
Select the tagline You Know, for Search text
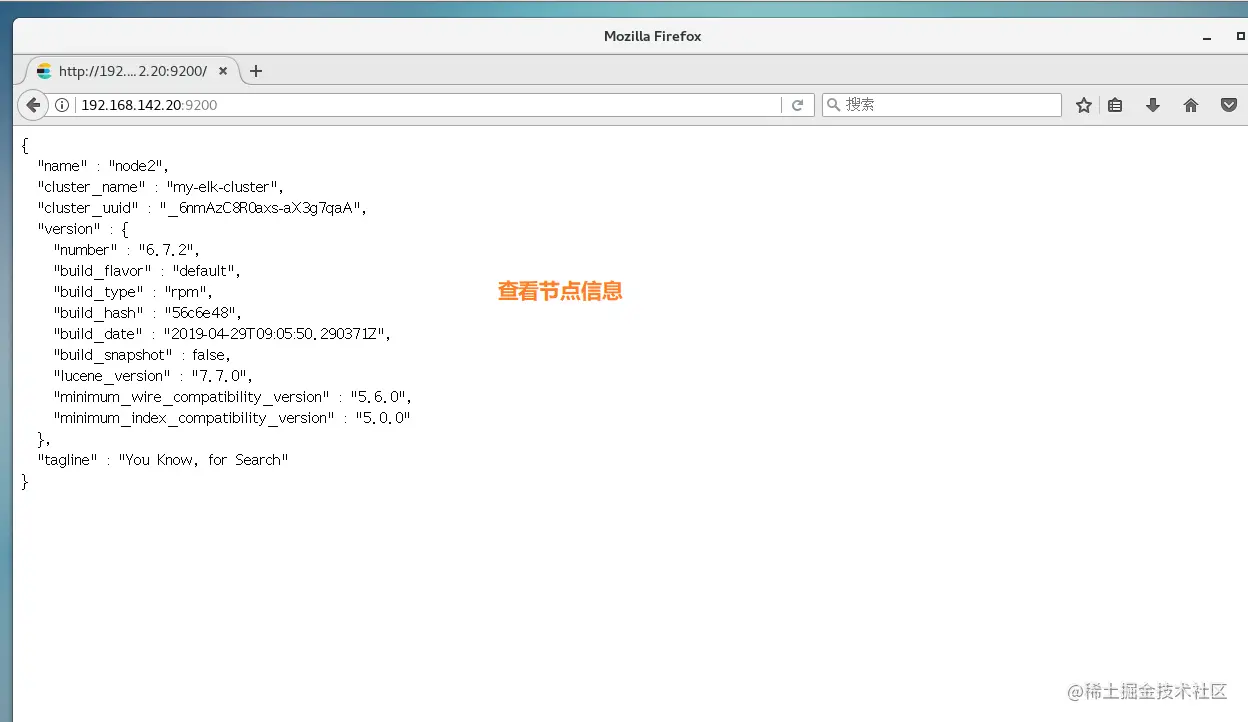[x=203, y=459]
